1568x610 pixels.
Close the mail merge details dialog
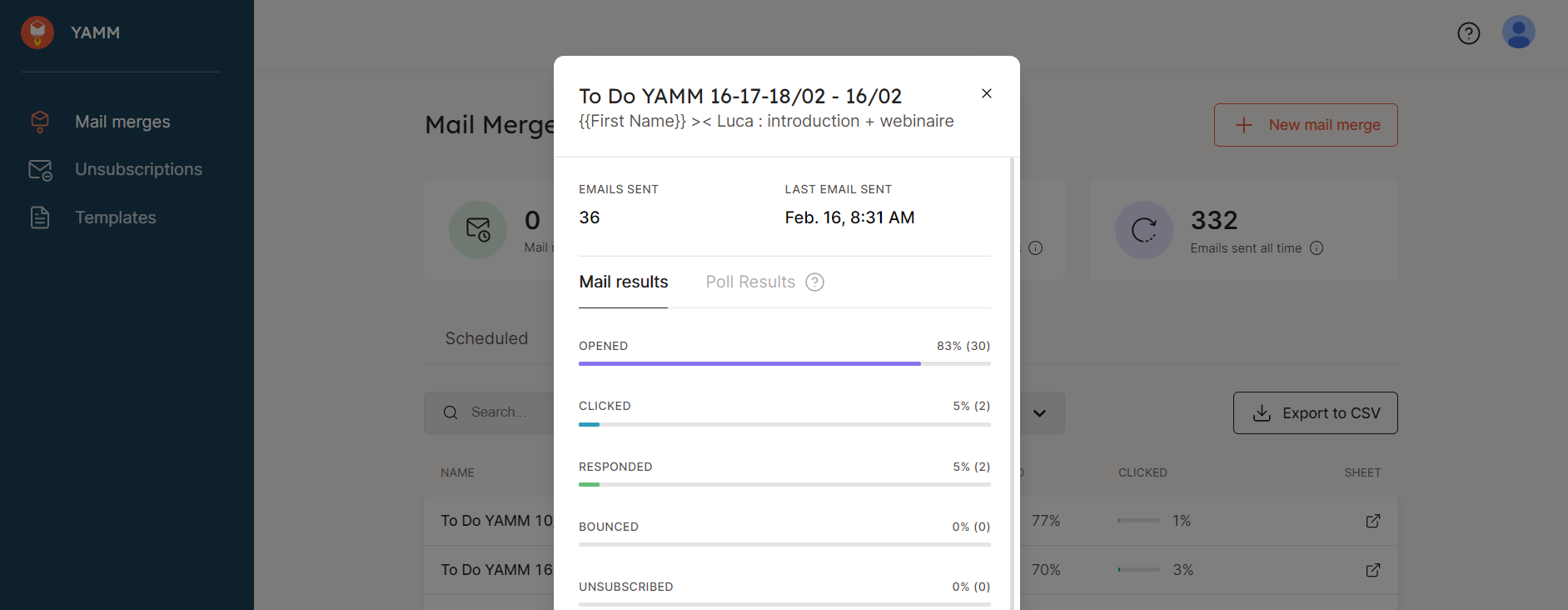(987, 93)
